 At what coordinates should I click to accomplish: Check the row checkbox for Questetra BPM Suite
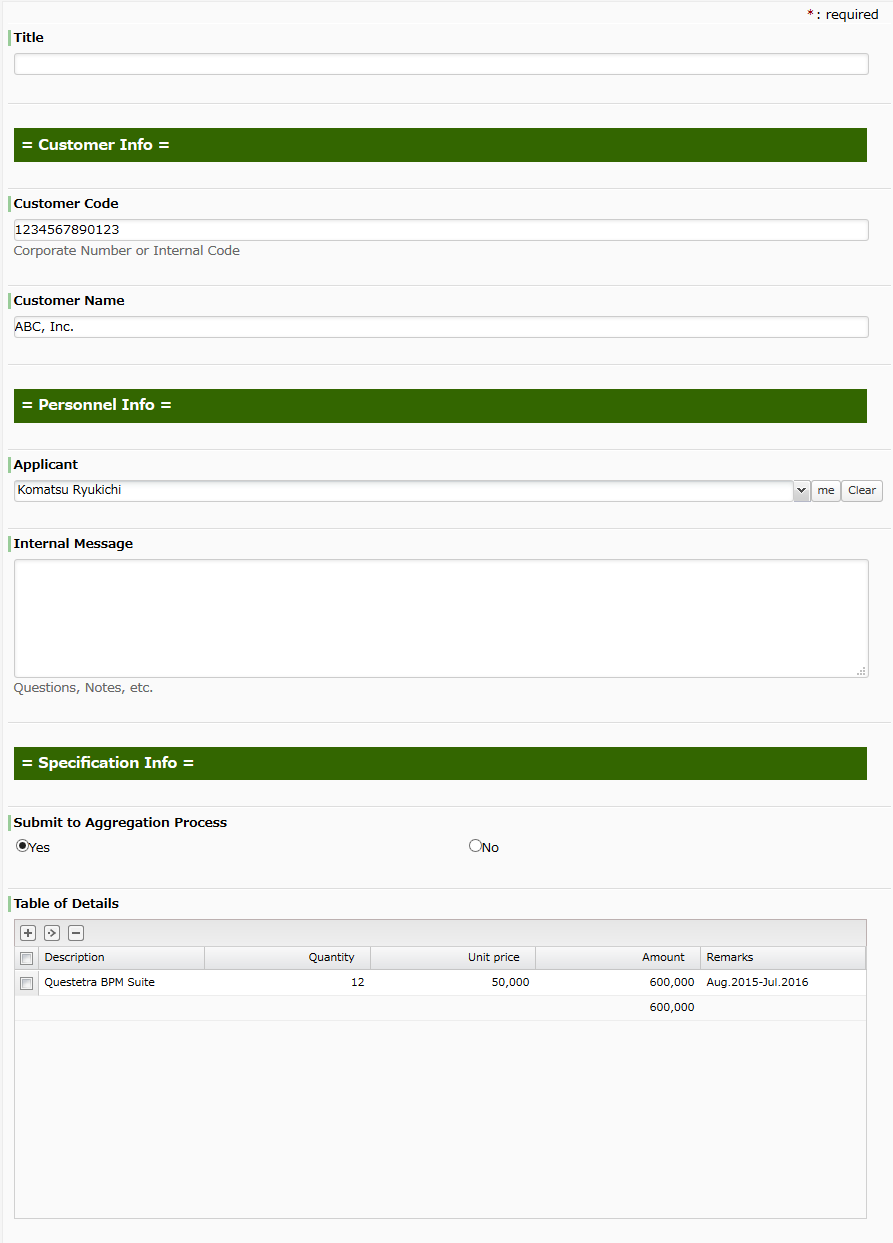pos(26,982)
